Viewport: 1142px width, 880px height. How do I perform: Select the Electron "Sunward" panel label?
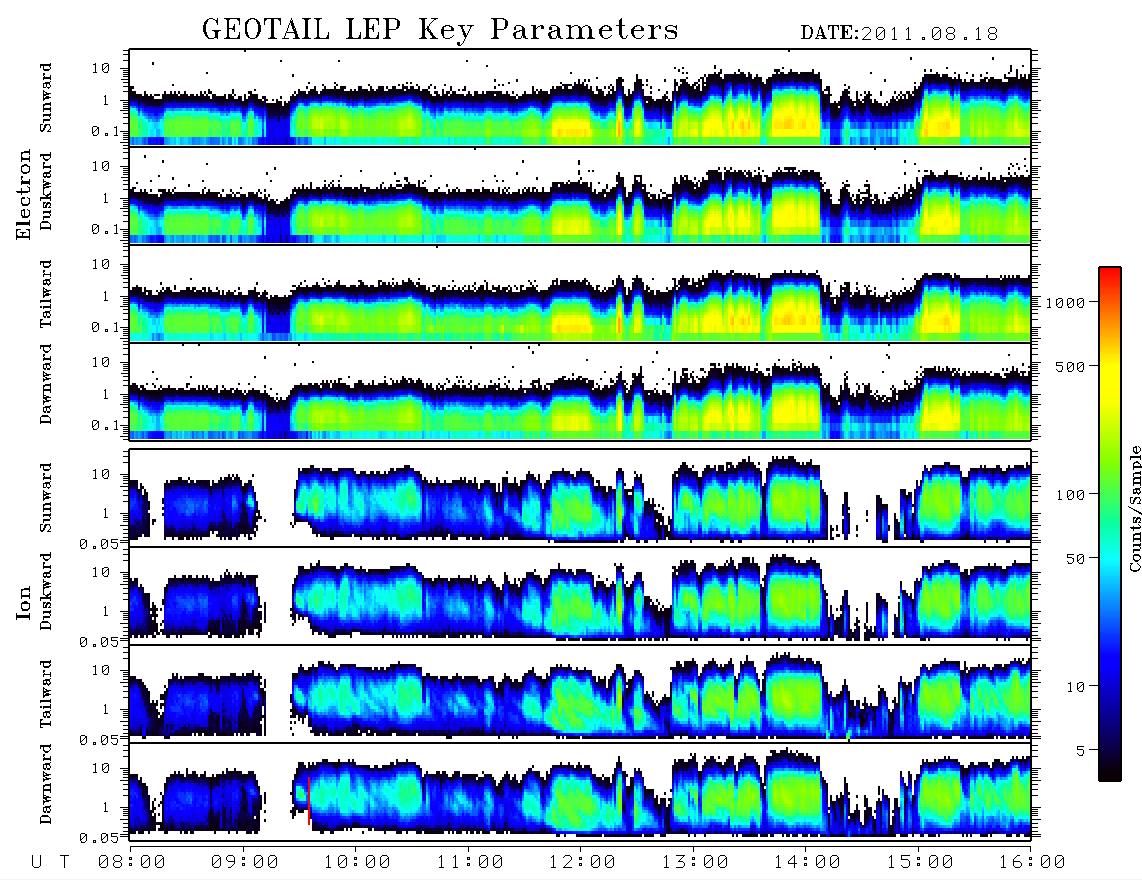[46, 98]
